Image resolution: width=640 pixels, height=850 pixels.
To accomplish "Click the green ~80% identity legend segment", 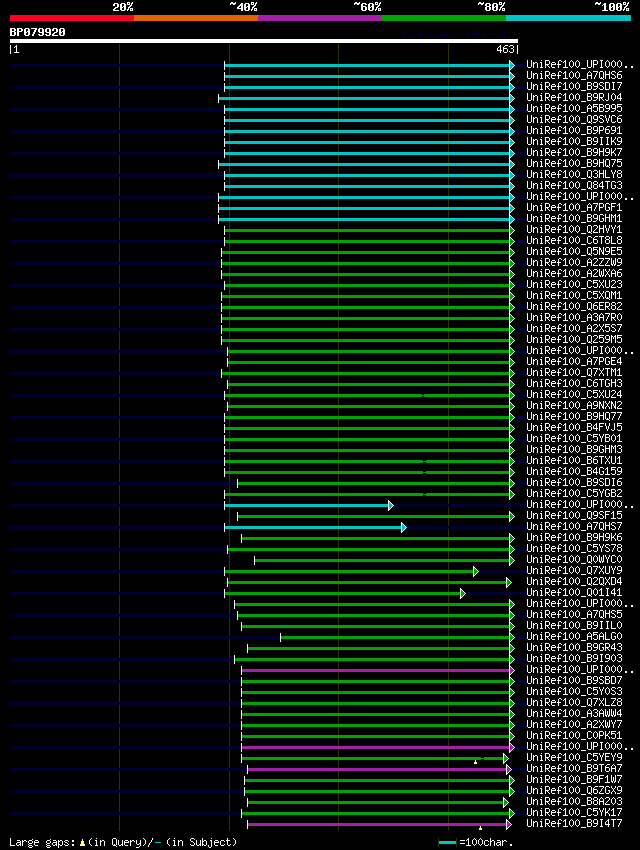I will point(444,18).
